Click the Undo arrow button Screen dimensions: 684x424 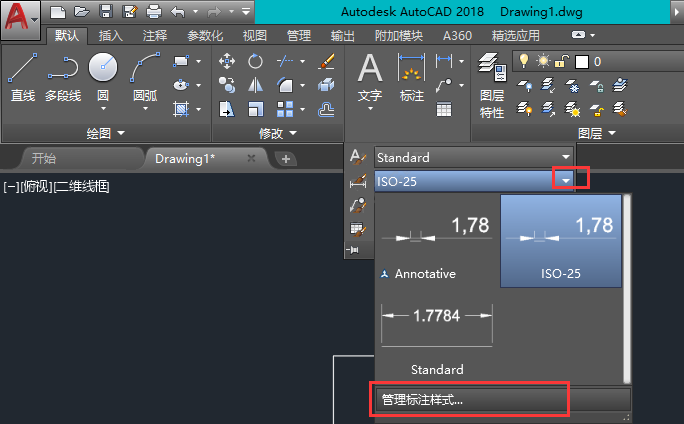click(178, 12)
